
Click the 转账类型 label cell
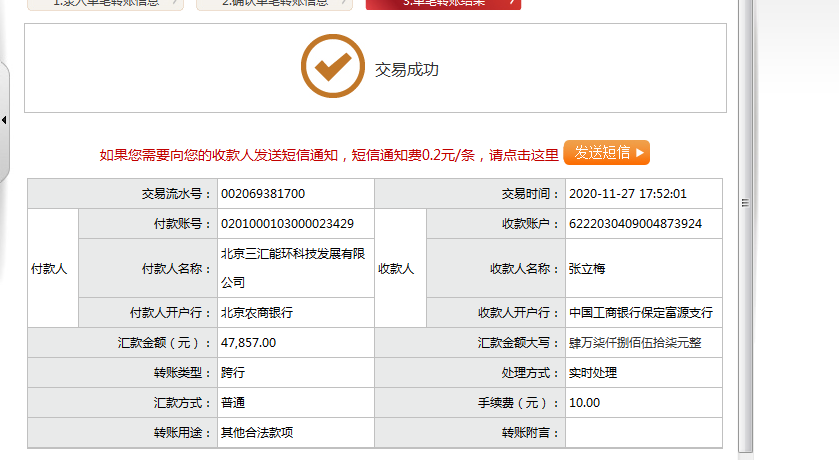point(123,373)
